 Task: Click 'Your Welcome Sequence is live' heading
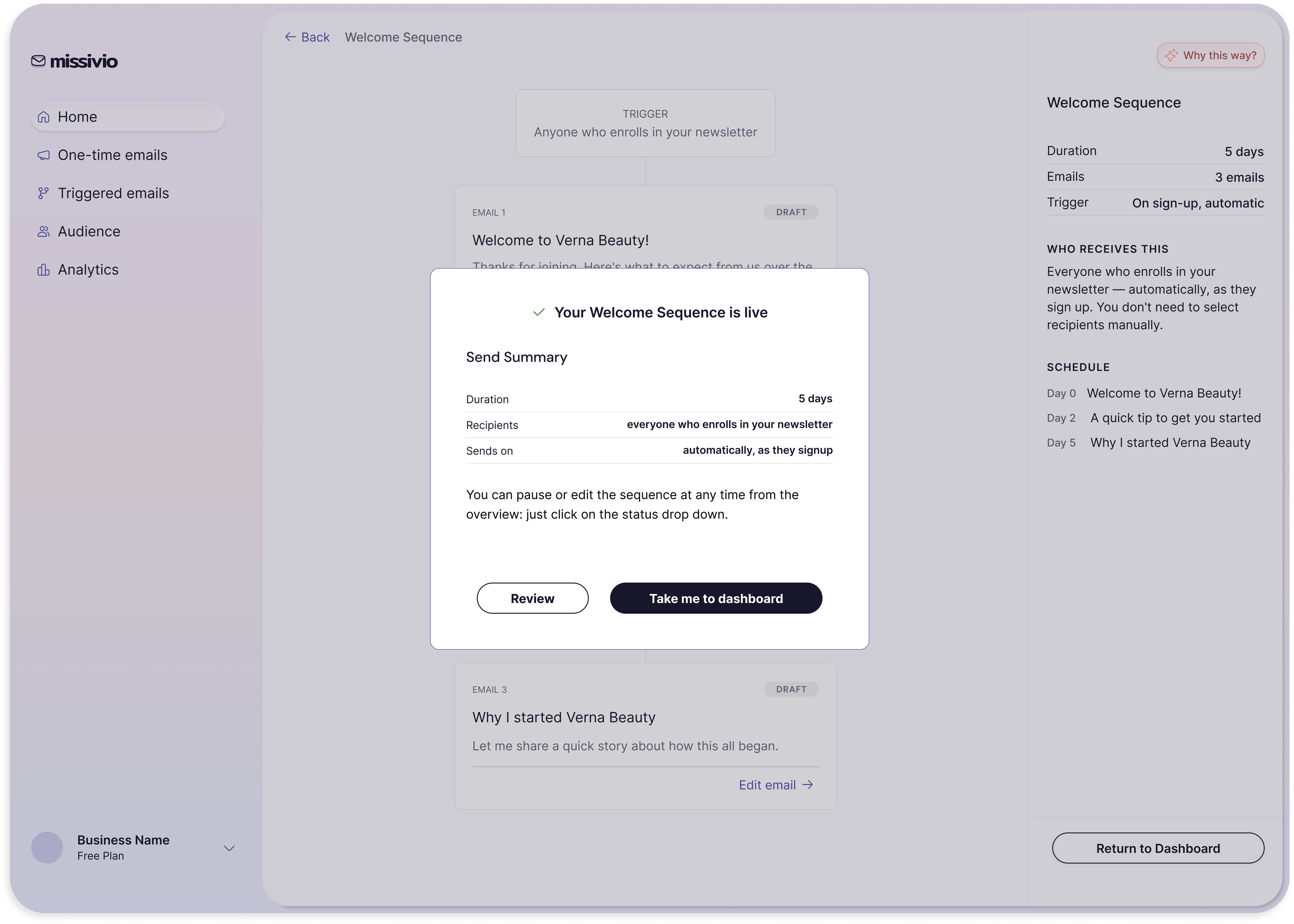coord(661,312)
